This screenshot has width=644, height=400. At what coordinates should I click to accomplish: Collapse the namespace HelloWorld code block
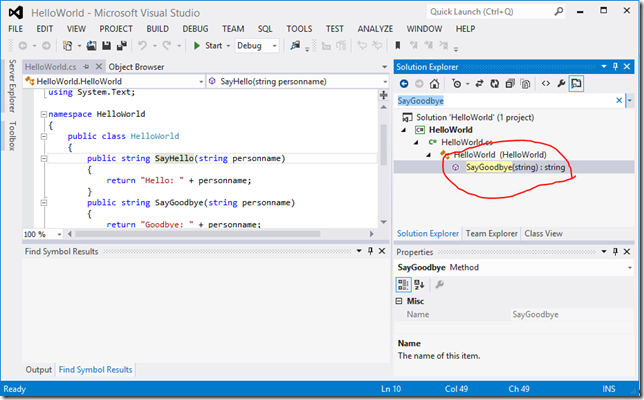[43, 114]
